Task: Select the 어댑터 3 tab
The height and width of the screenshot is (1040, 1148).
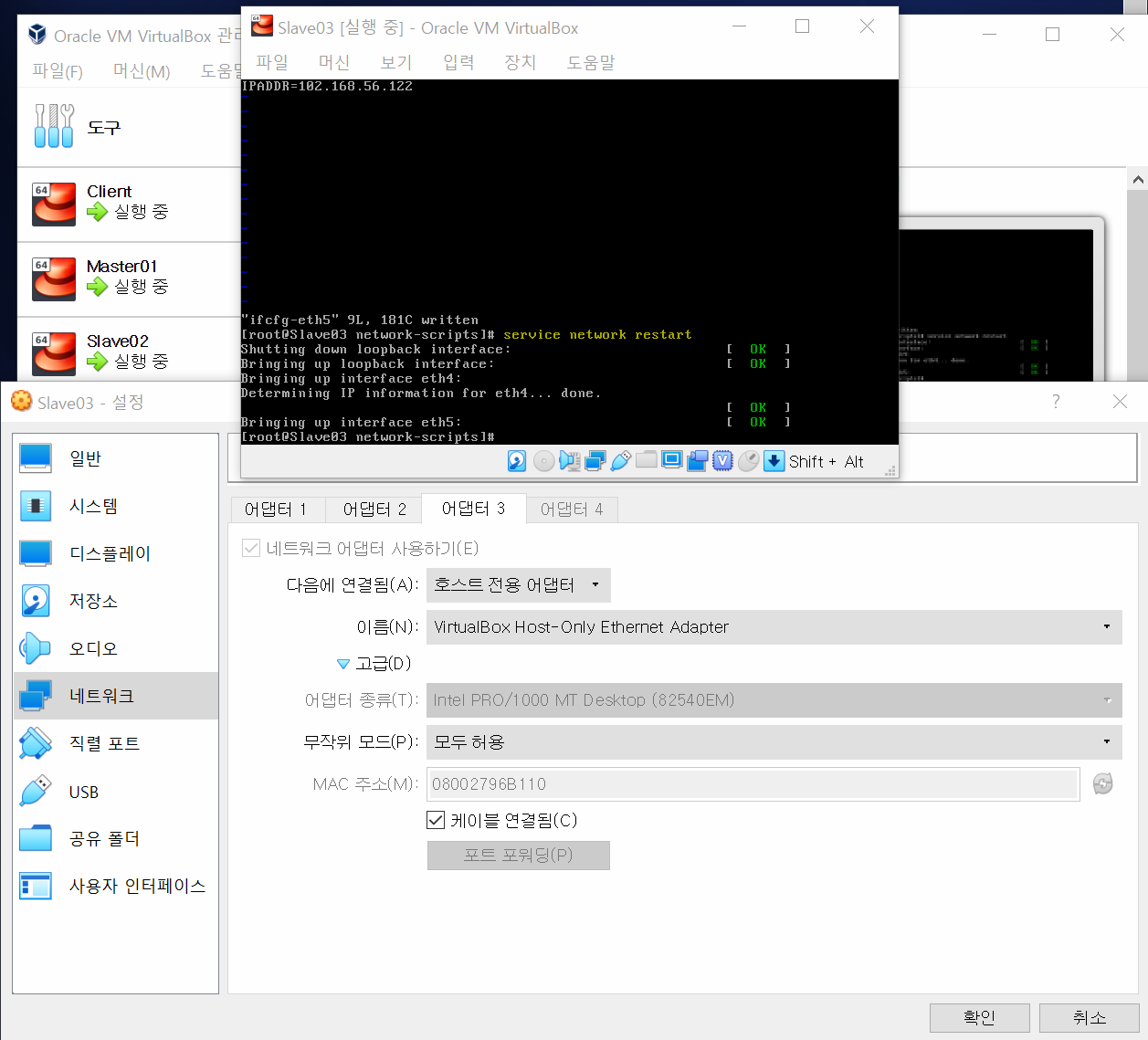Action: pyautogui.click(x=473, y=508)
